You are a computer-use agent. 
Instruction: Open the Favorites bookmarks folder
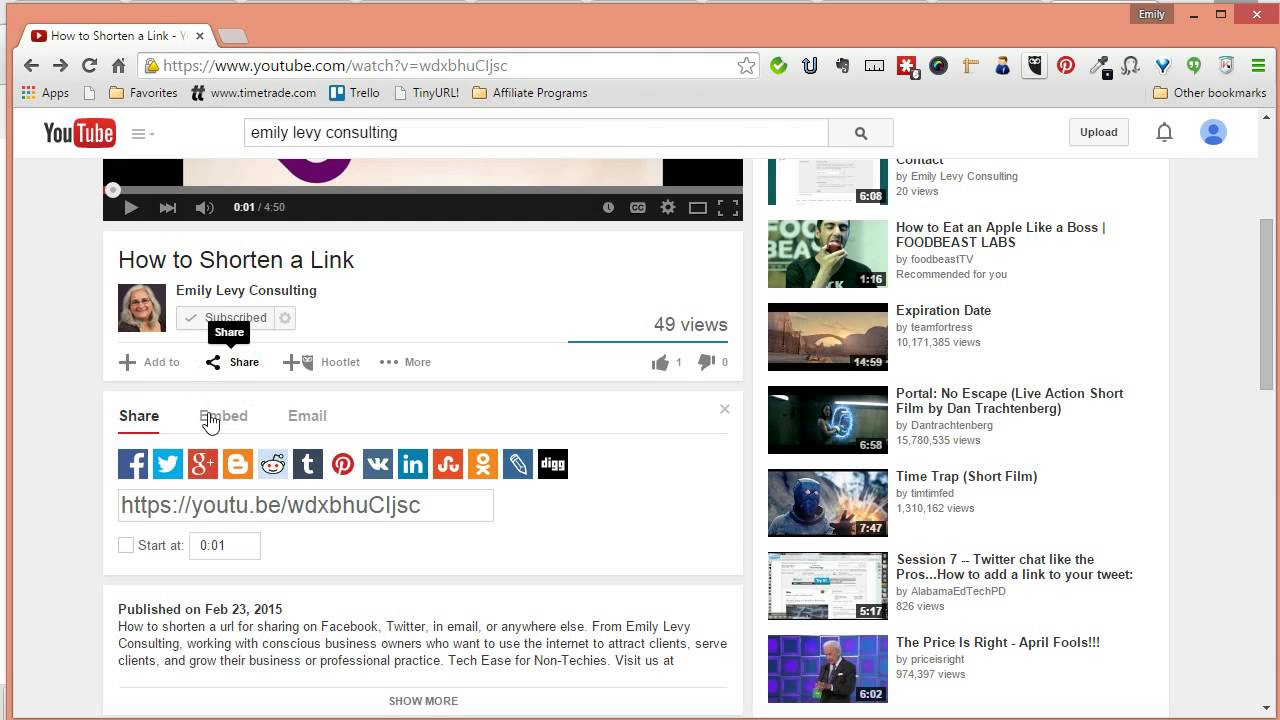(143, 93)
